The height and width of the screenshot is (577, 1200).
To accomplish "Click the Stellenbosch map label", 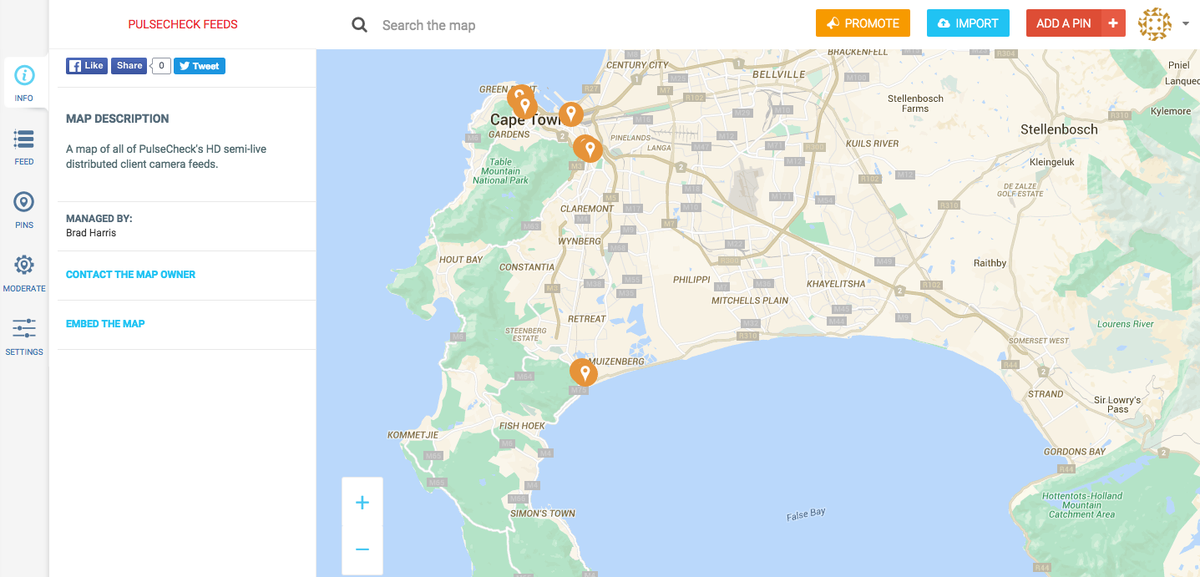I will 1059,129.
